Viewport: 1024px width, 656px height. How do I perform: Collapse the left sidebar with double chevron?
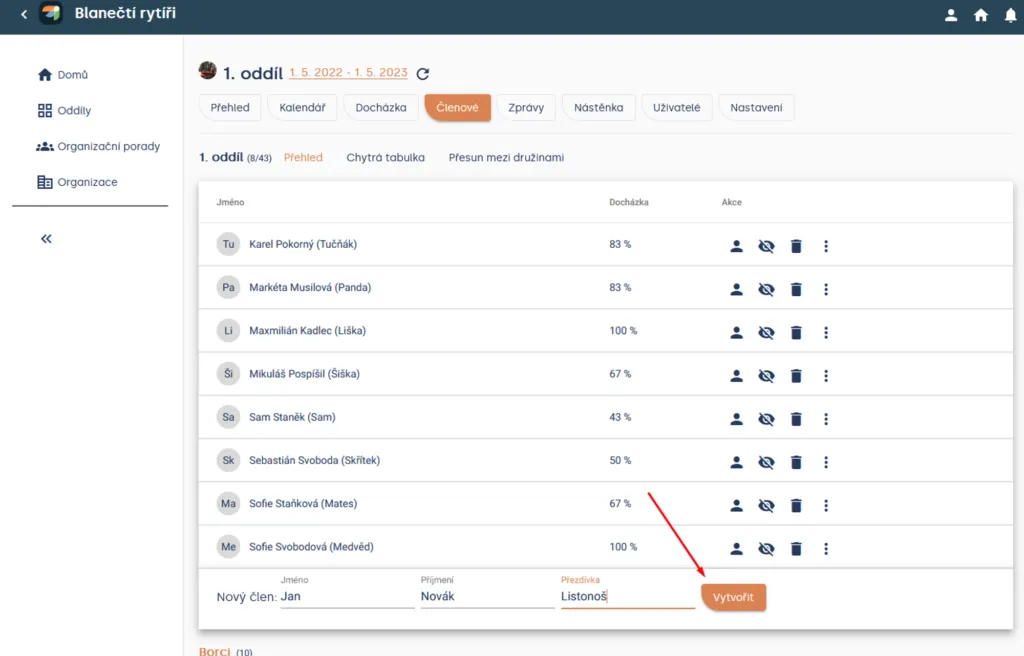click(x=46, y=238)
